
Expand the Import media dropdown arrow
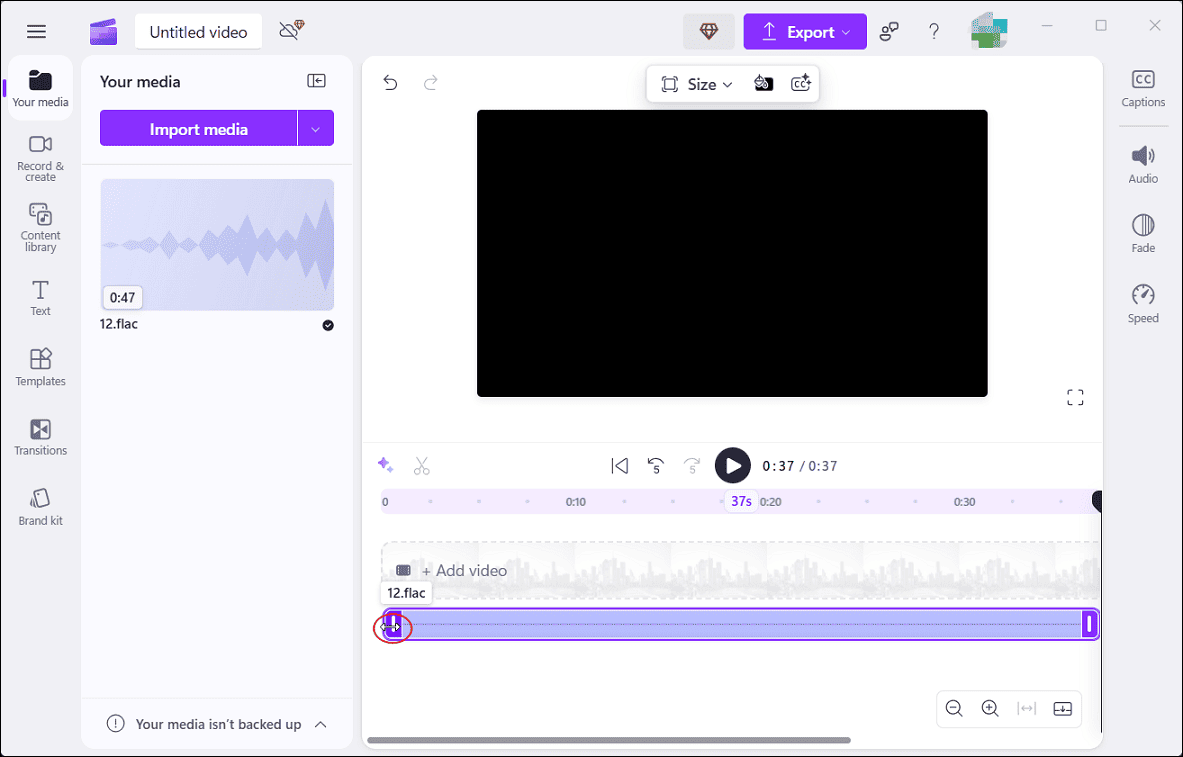[316, 128]
